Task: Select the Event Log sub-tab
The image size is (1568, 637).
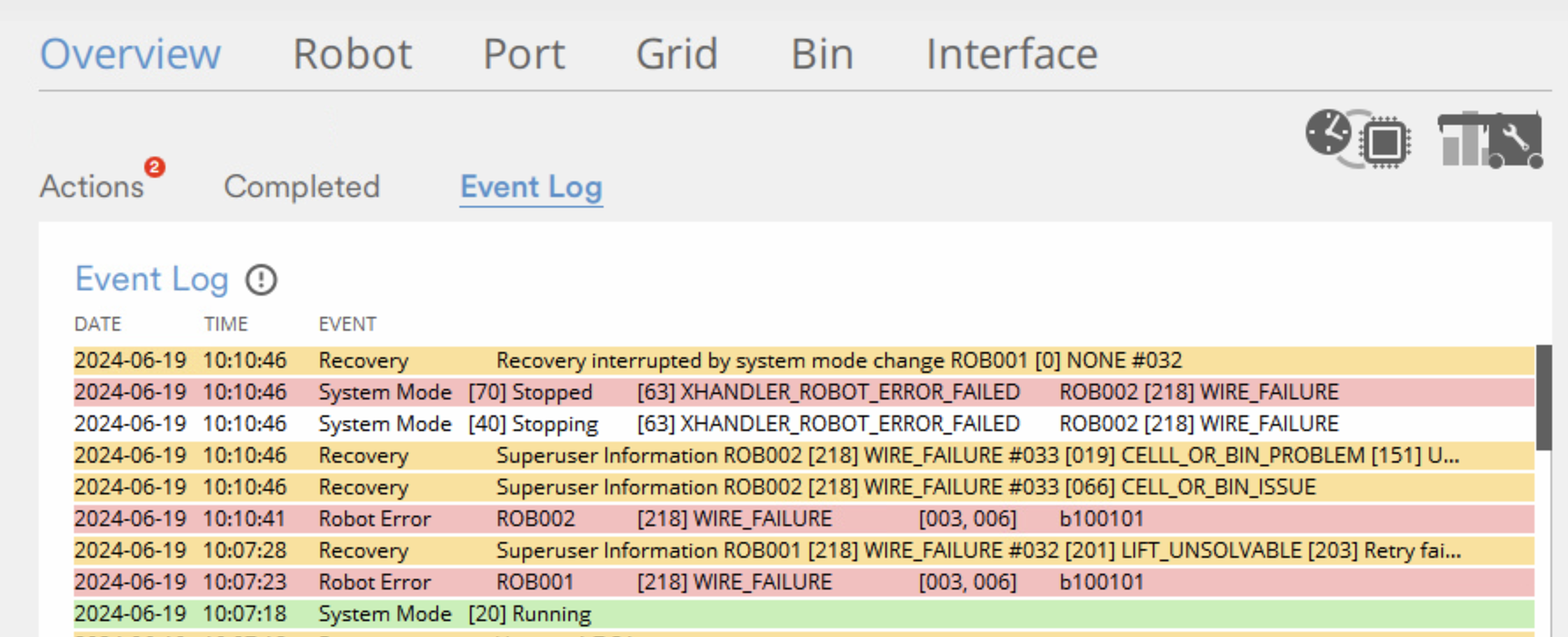Action: [531, 187]
